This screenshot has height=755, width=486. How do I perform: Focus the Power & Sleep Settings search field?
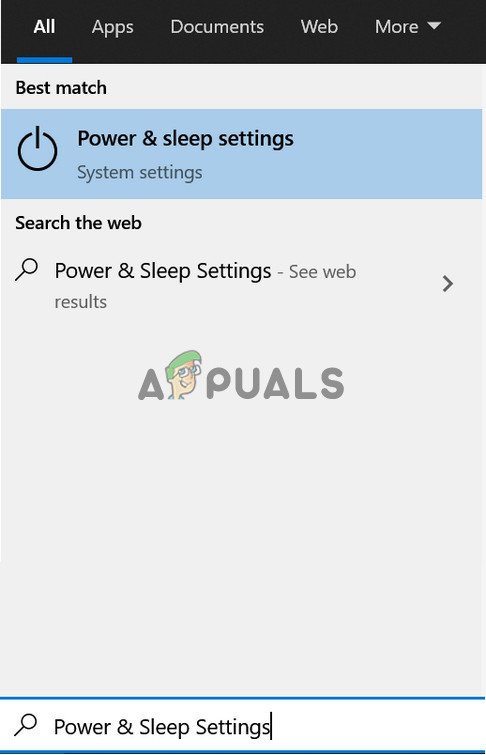coord(243,726)
